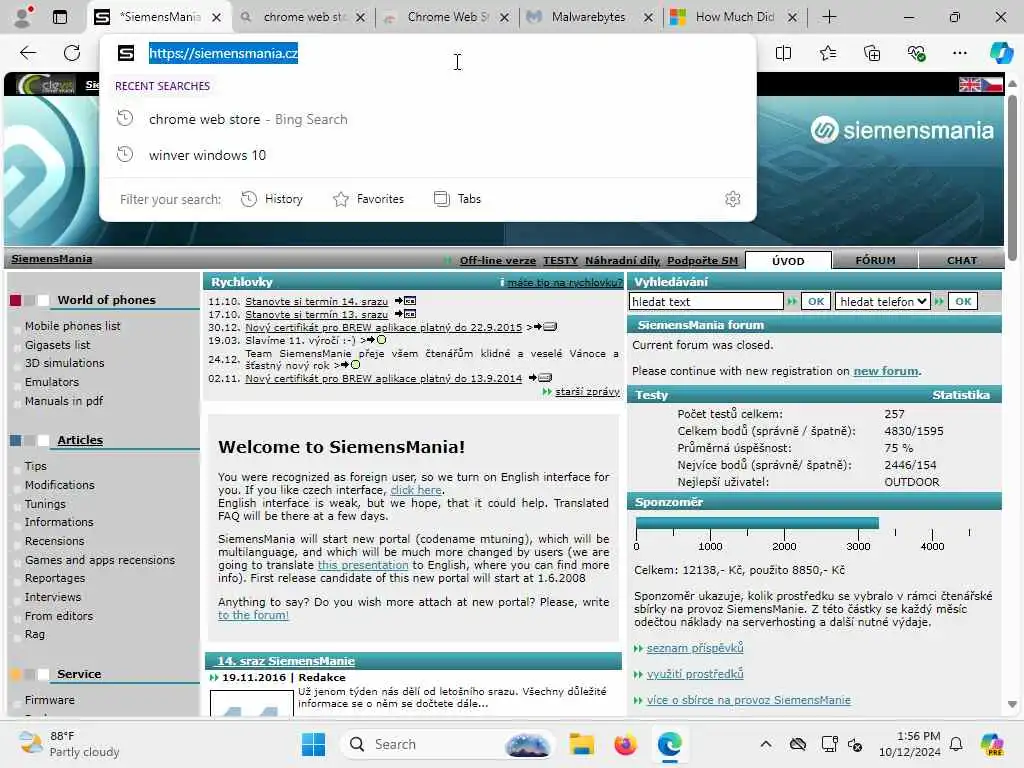Open Edge Settings and more menu
This screenshot has height=768, width=1024.
tap(959, 53)
